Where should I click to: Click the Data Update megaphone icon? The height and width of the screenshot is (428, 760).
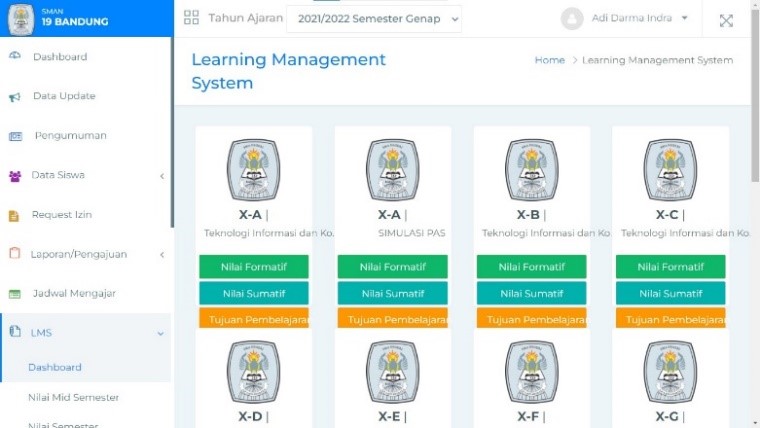coord(15,97)
